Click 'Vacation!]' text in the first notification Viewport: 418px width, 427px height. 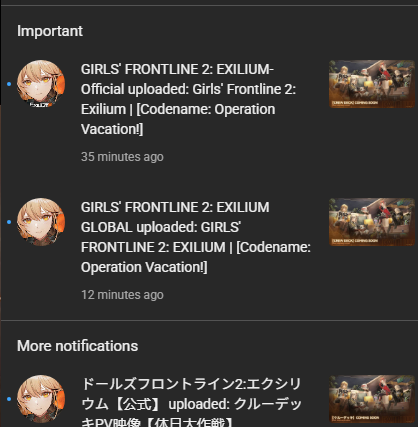pyautogui.click(x=112, y=129)
